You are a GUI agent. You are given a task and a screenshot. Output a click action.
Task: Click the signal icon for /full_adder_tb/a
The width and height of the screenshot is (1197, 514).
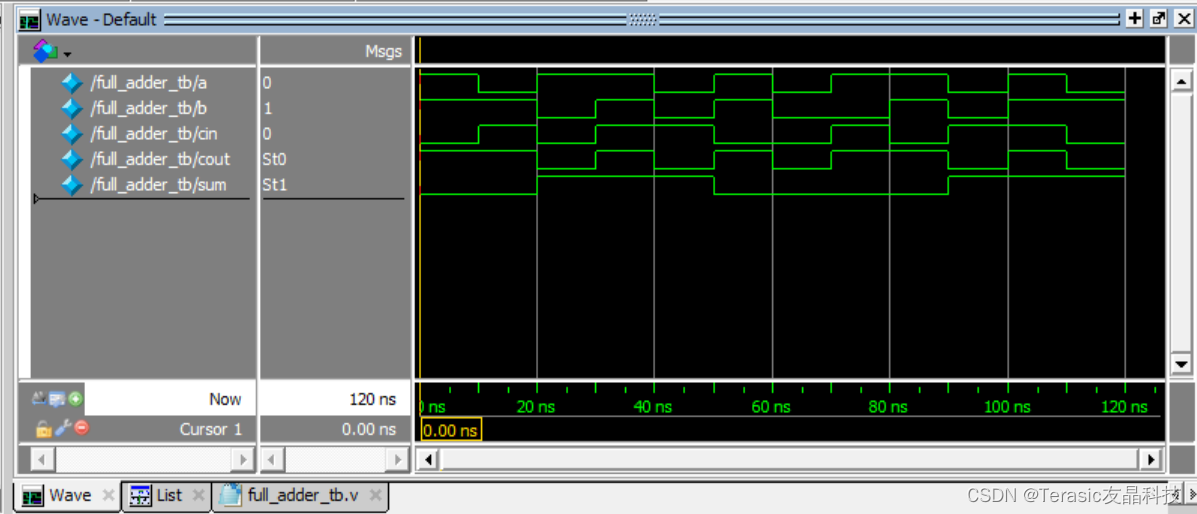(x=72, y=83)
